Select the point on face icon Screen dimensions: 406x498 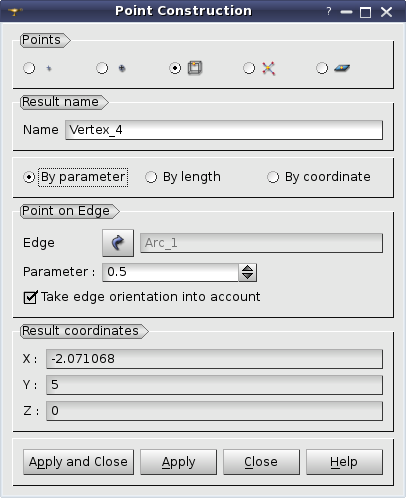(x=342, y=68)
